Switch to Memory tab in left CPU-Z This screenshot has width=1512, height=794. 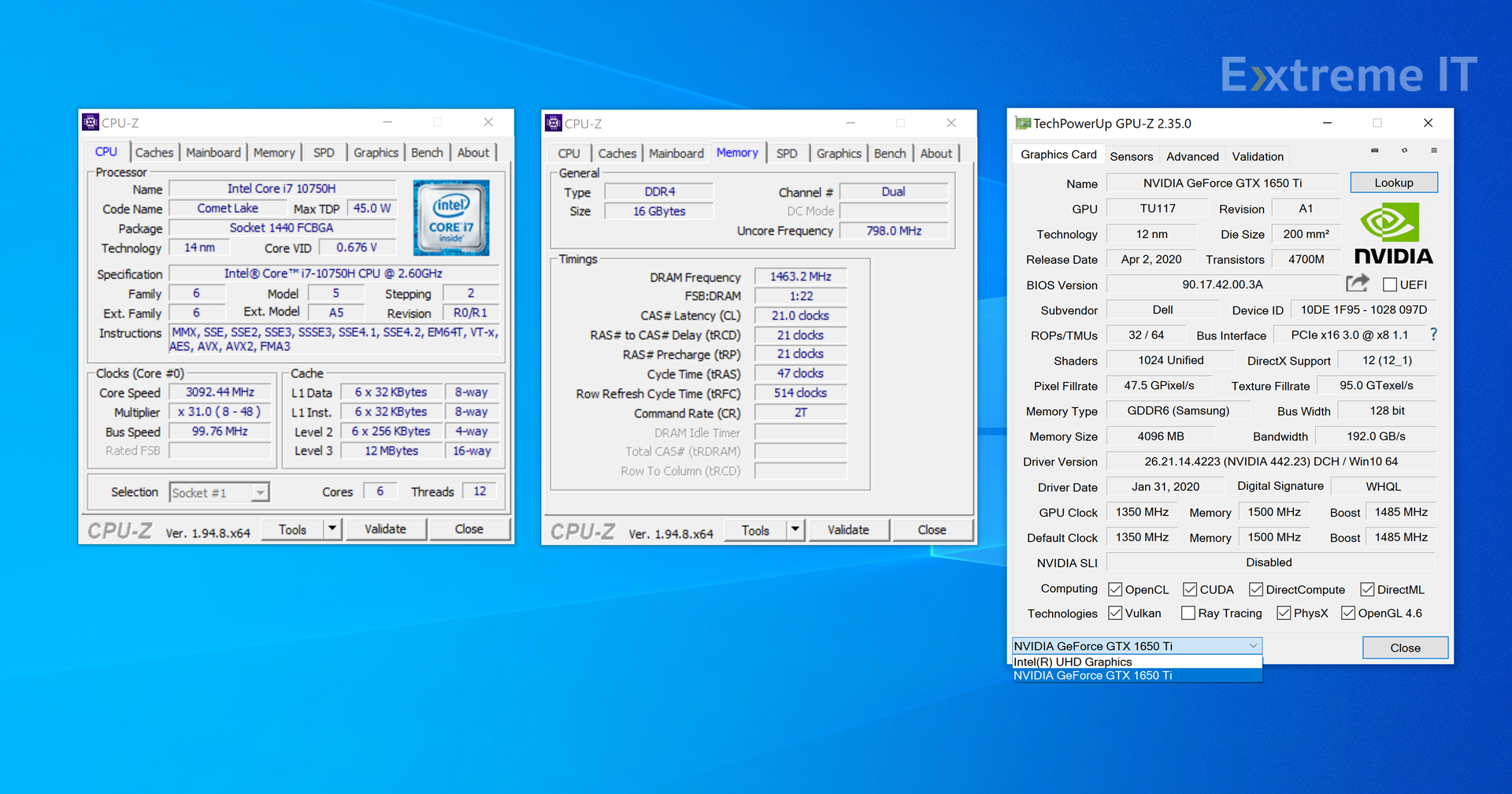tap(274, 152)
